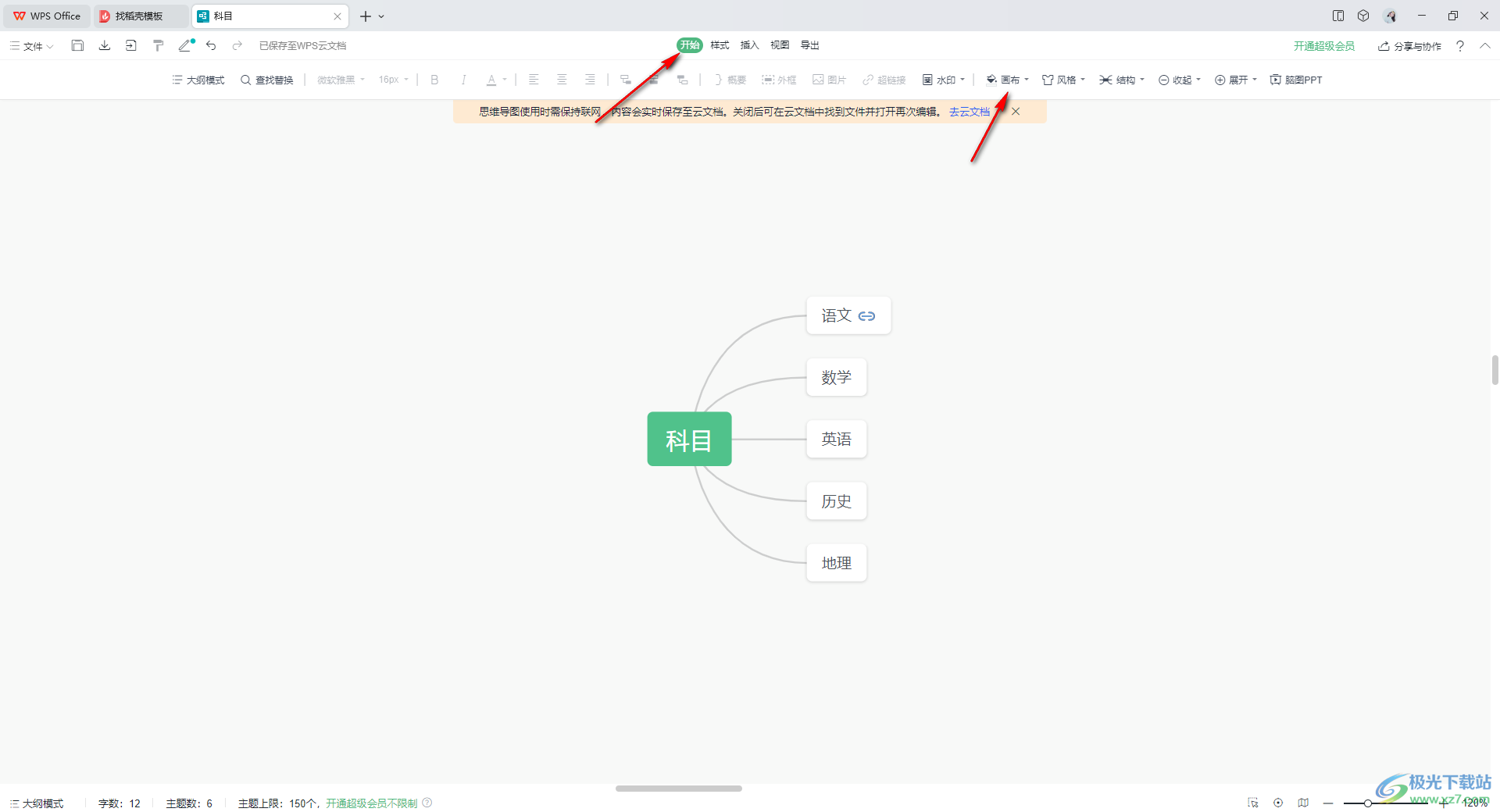Open the canvas (画布) dropdown
Viewport: 1500px width, 812px height.
[x=1007, y=80]
